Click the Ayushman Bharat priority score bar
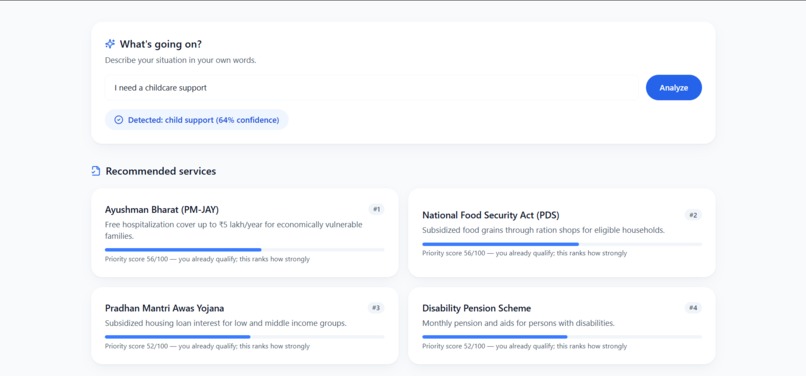 tap(244, 250)
